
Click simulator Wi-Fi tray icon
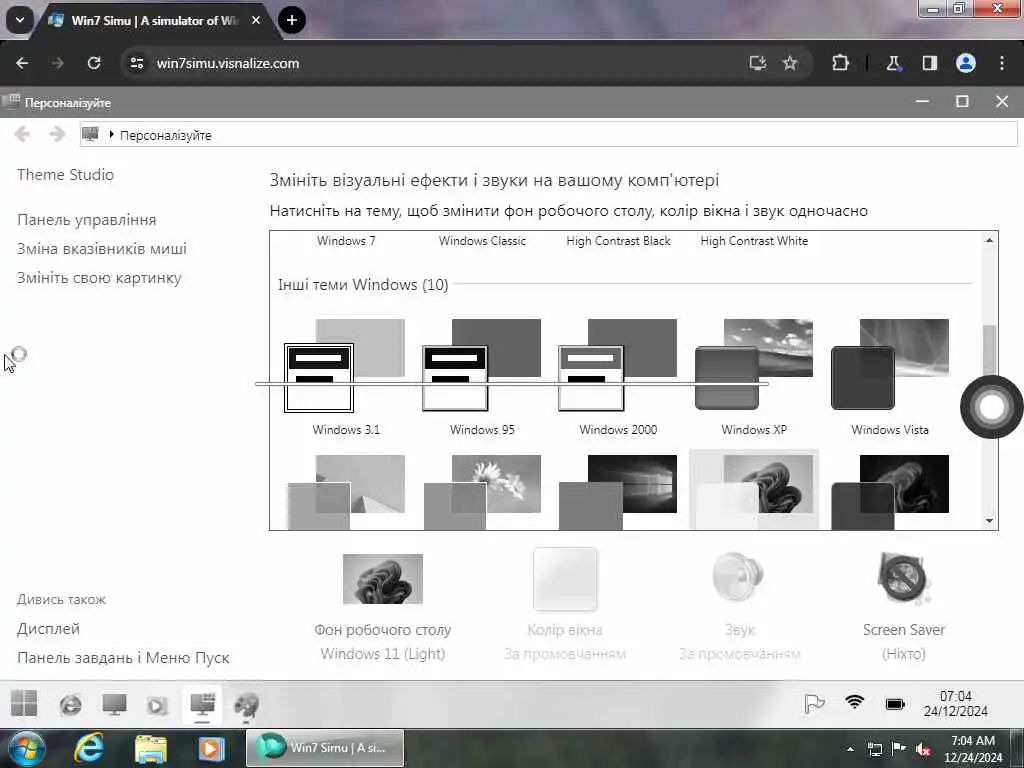tap(854, 702)
